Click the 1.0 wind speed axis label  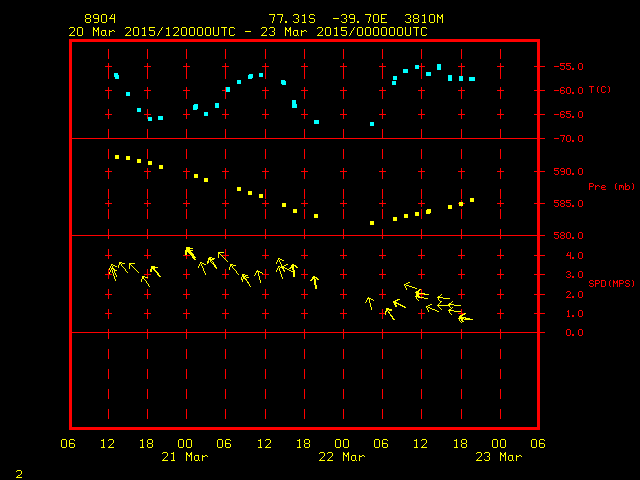[x=574, y=314]
